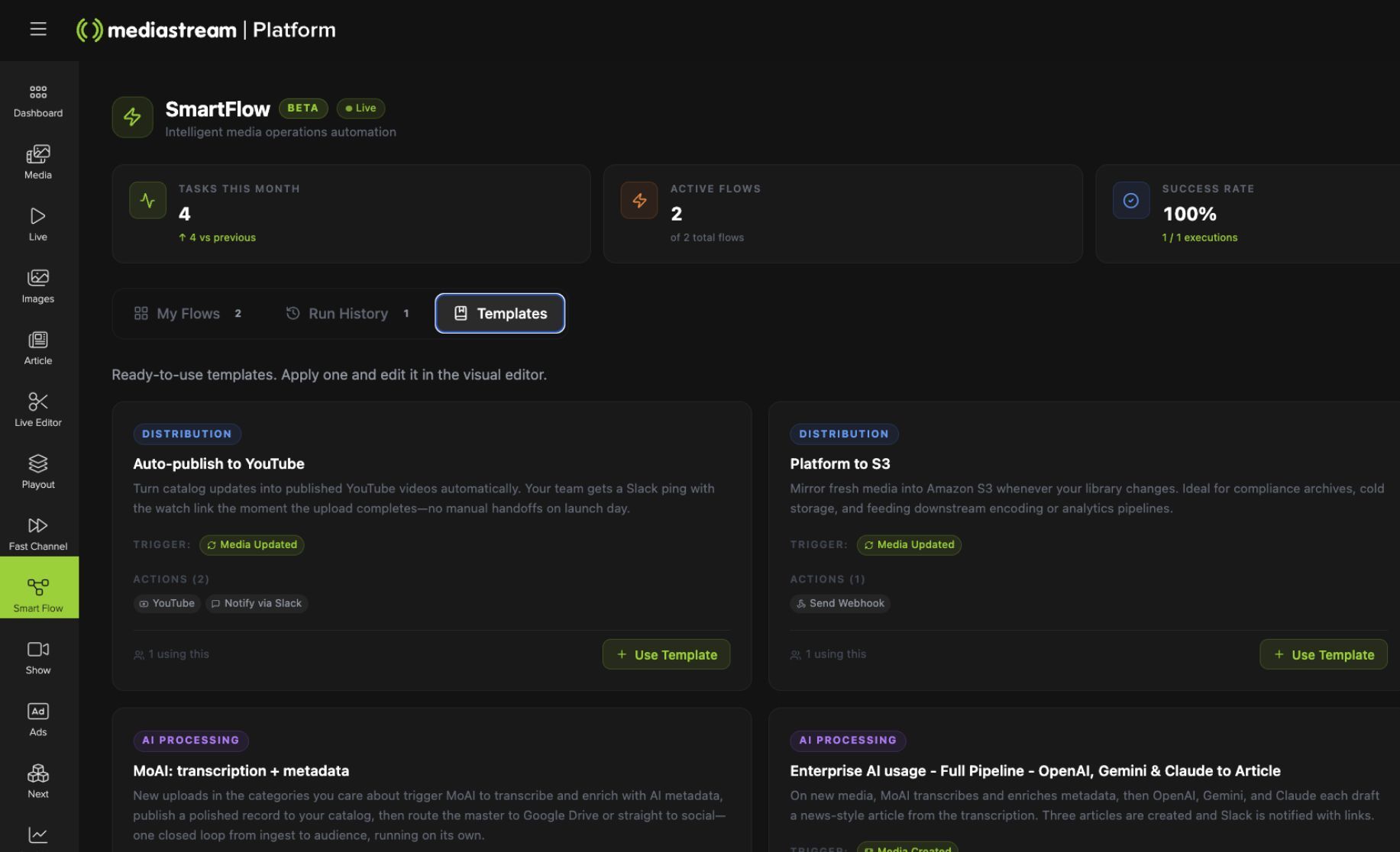Open Ads in the sidebar
The height and width of the screenshot is (852, 1400).
click(x=38, y=719)
